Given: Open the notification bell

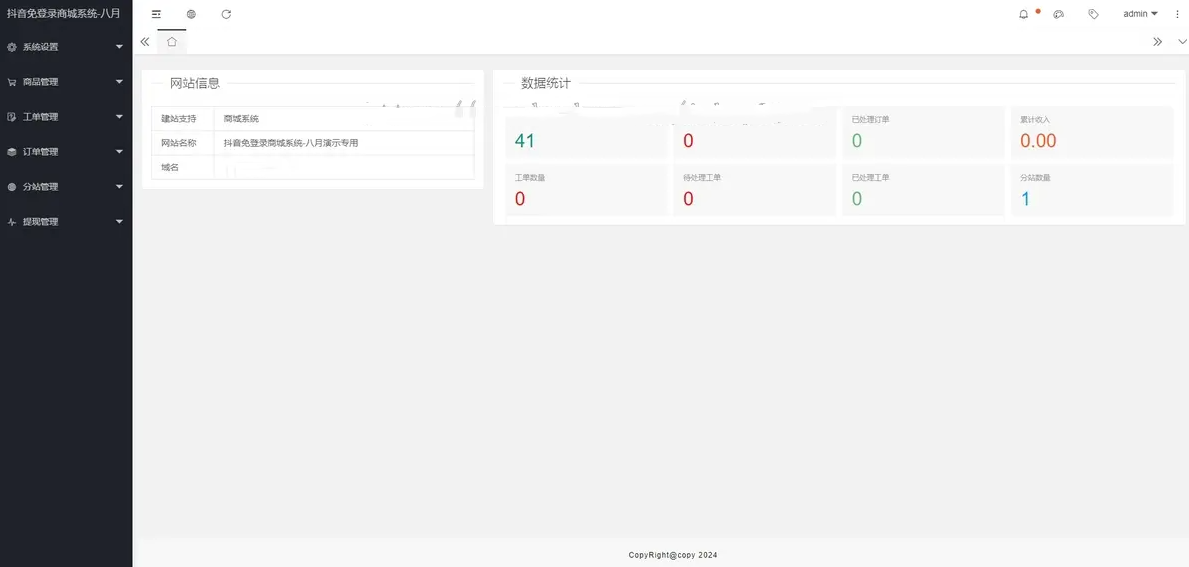Looking at the screenshot, I should point(1023,14).
